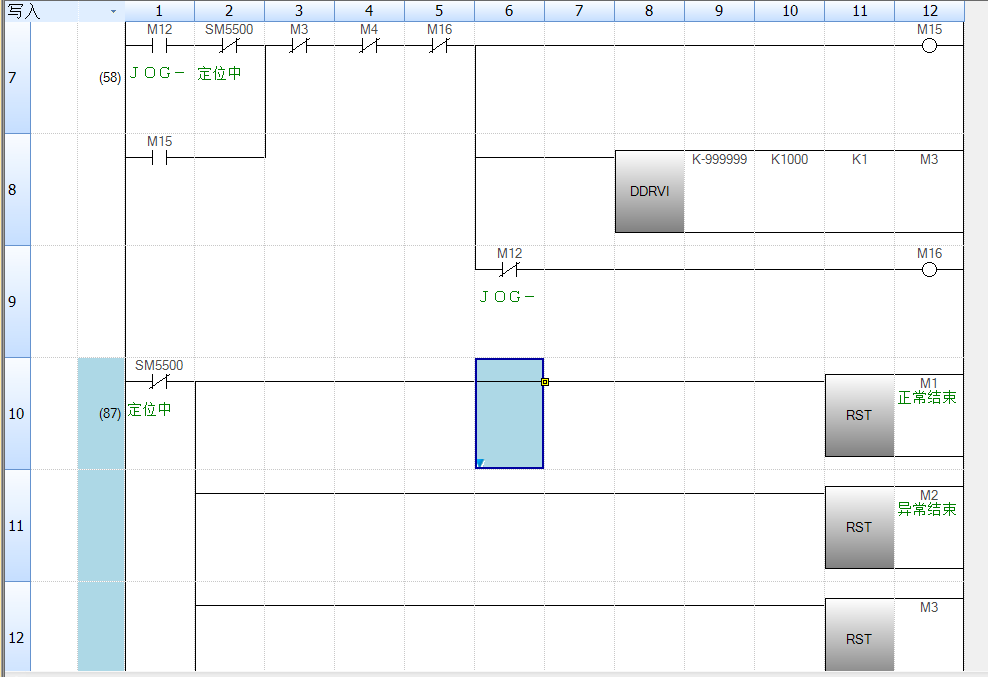This screenshot has height=677, width=988.
Task: Click the RST block for M2 异常结束
Action: click(859, 527)
